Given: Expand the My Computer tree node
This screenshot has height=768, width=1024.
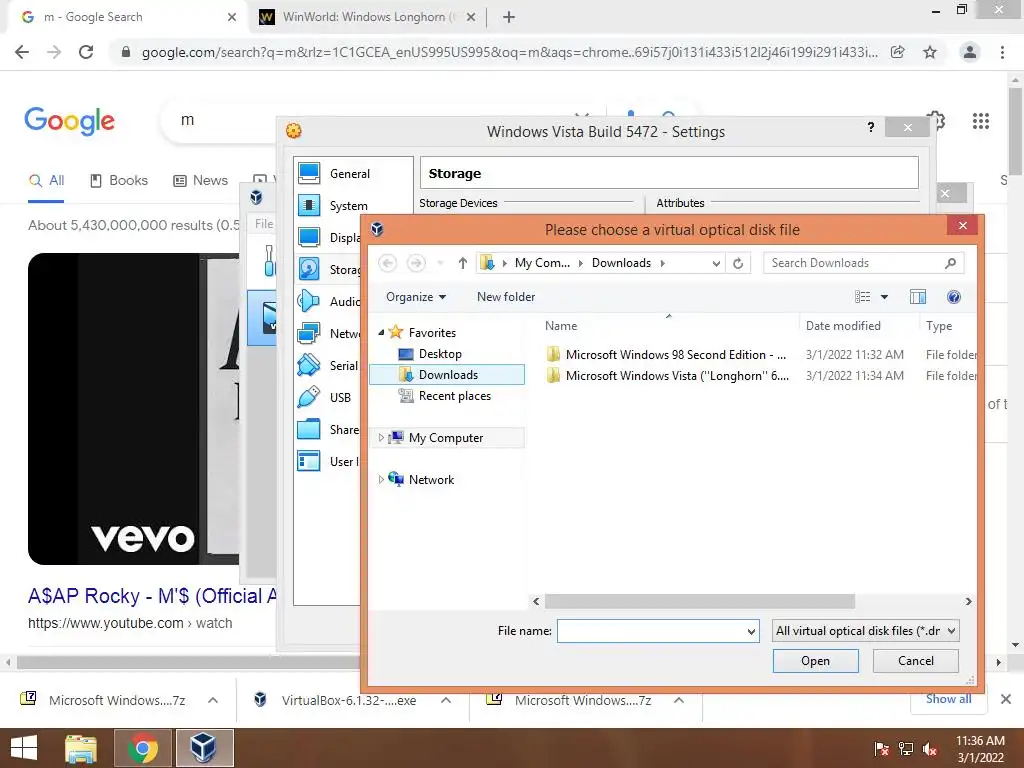Looking at the screenshot, I should [381, 438].
